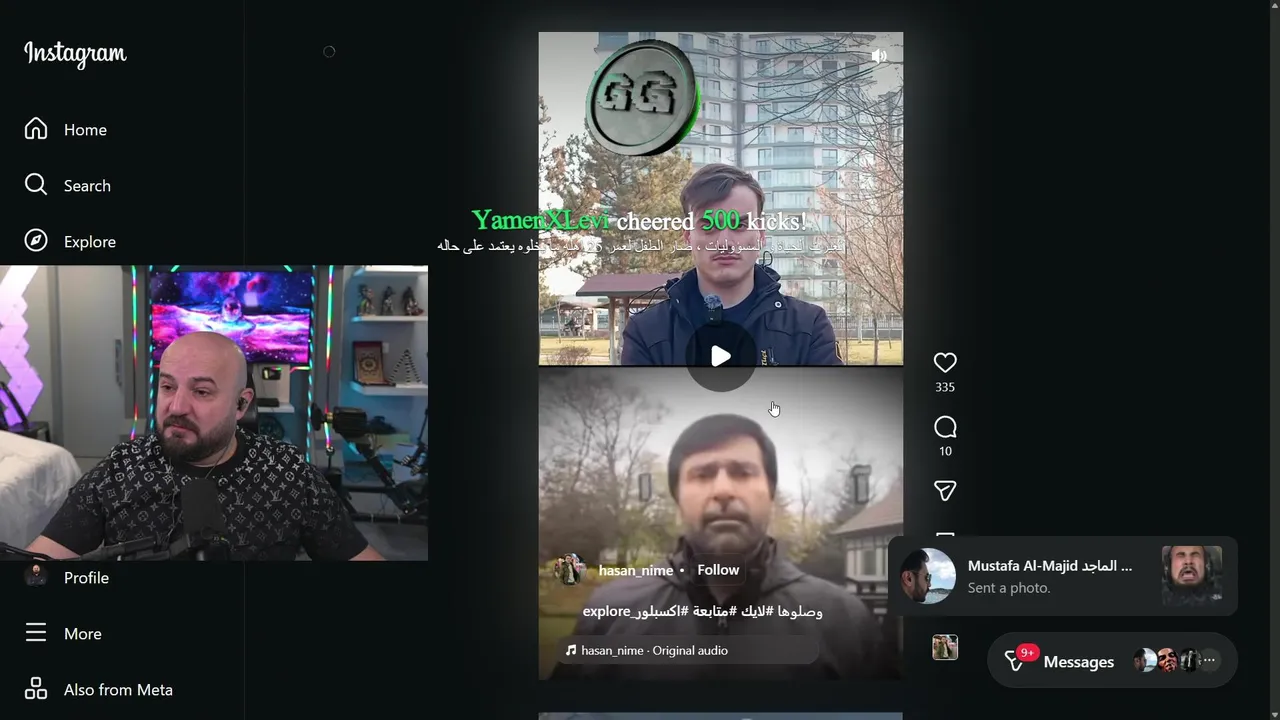Click the Search magnifier icon
Screen dimensions: 1280x720
click(36, 185)
